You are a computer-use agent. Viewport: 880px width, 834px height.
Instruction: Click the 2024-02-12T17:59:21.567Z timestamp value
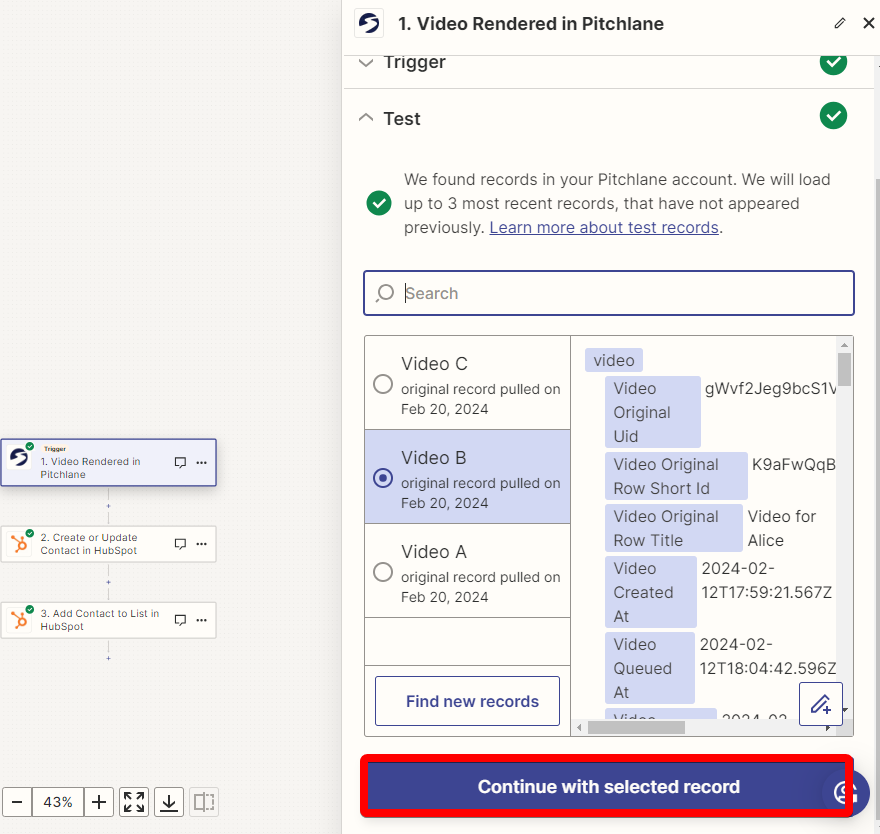[766, 580]
